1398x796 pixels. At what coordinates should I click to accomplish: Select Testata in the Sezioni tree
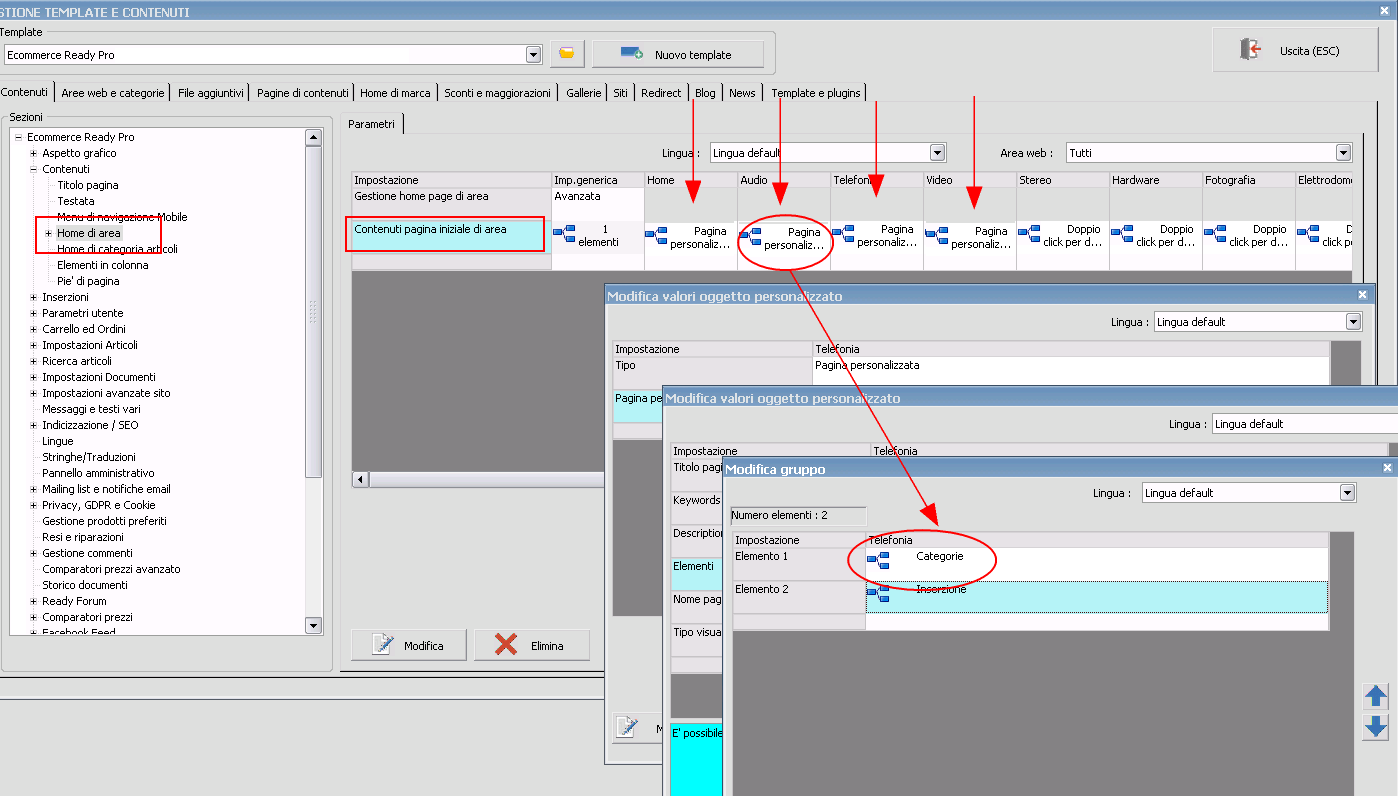click(76, 201)
